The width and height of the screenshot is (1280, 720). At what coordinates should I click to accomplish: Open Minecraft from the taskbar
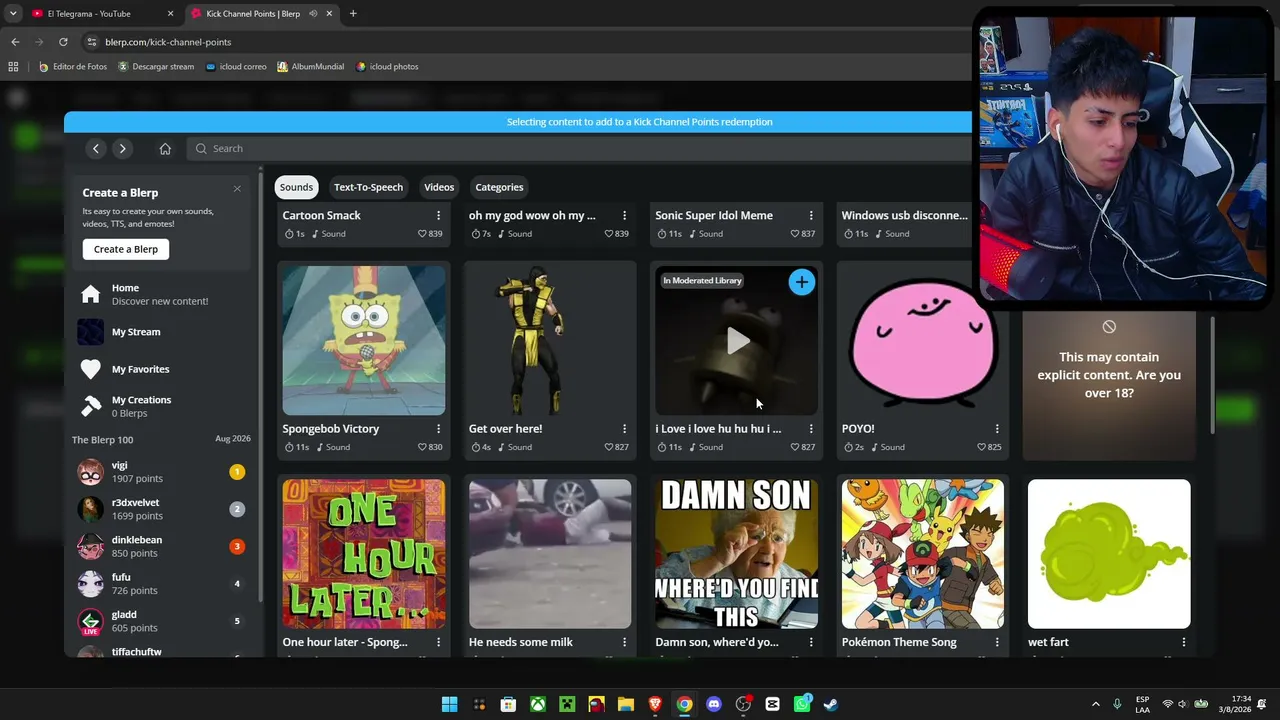567,704
